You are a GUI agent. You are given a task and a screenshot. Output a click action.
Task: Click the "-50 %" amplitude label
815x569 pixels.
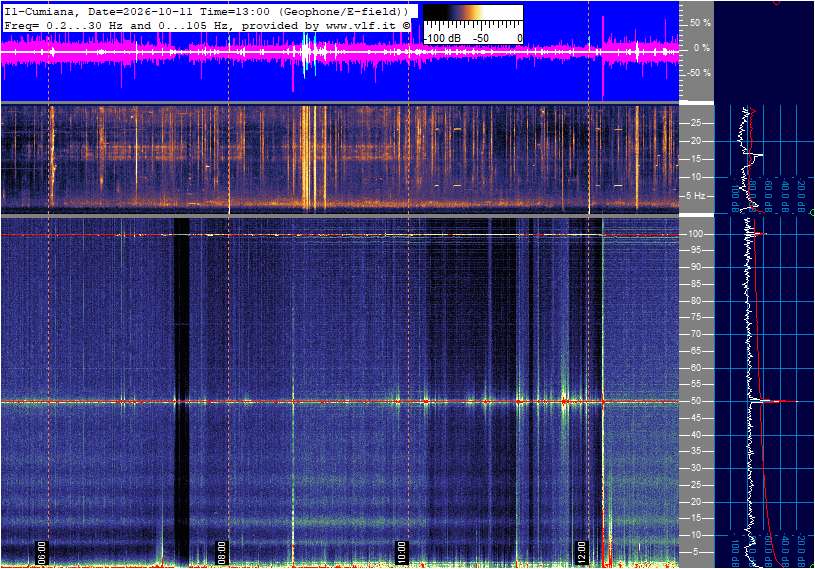coord(698,72)
